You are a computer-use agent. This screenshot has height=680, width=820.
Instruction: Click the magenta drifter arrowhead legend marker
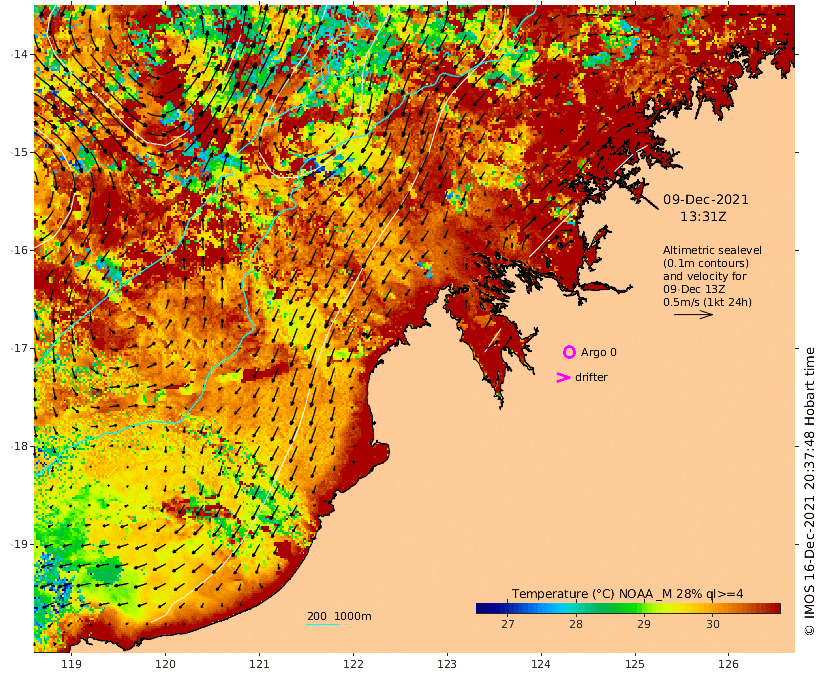click(563, 377)
